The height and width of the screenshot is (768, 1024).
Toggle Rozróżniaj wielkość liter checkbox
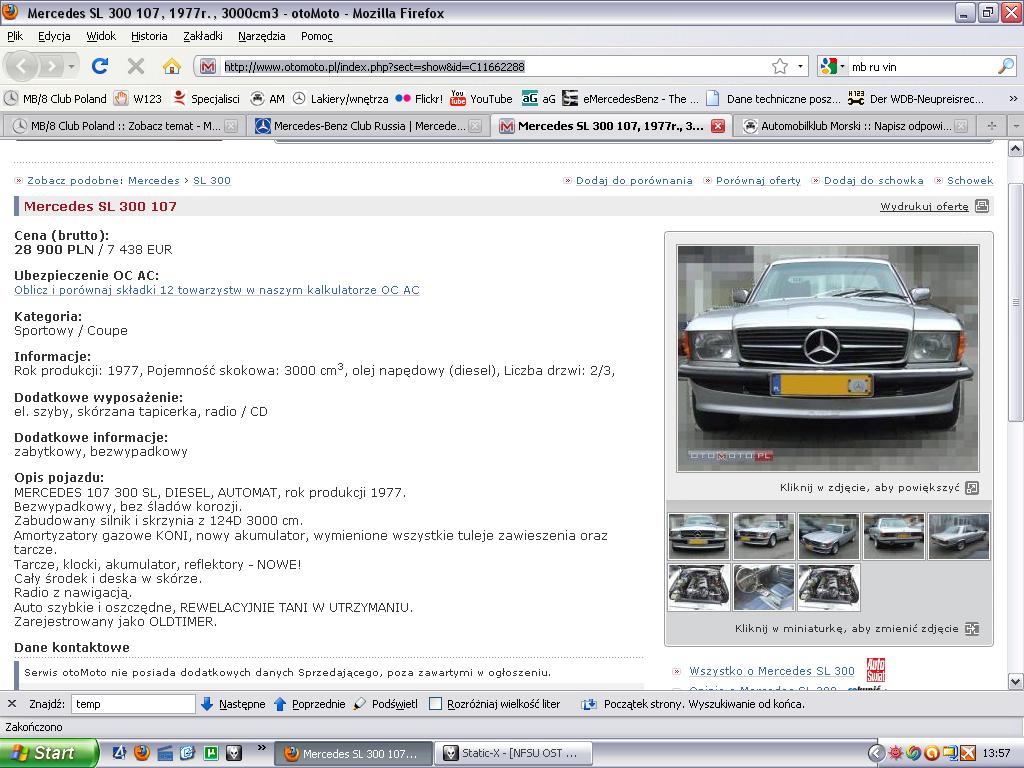435,704
